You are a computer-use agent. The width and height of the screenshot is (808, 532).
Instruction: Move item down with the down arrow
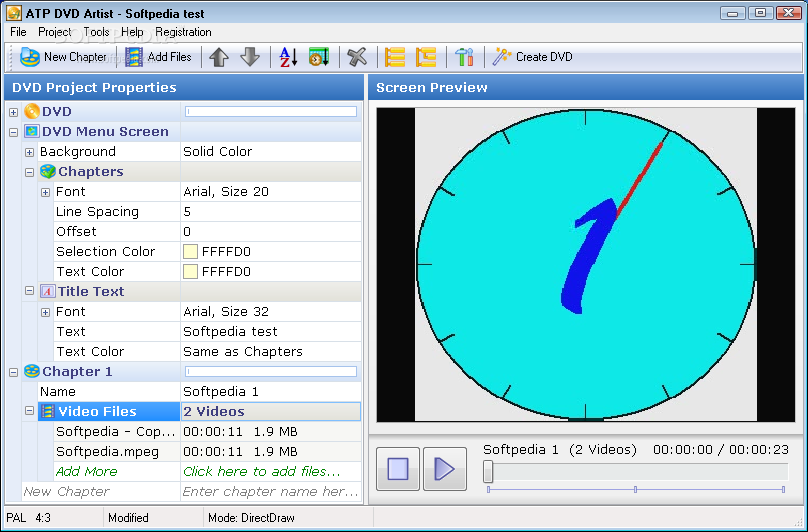click(250, 57)
